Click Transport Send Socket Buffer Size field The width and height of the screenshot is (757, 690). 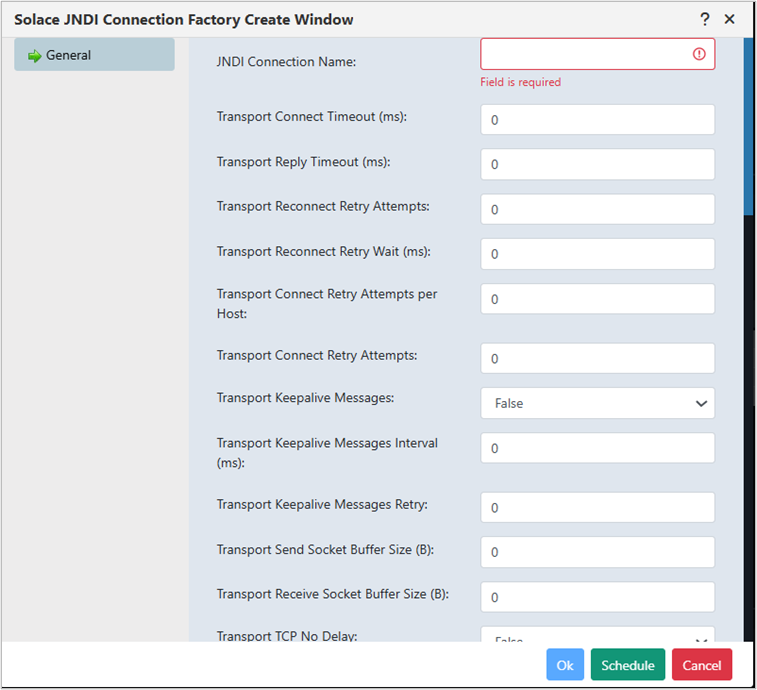[x=597, y=552]
